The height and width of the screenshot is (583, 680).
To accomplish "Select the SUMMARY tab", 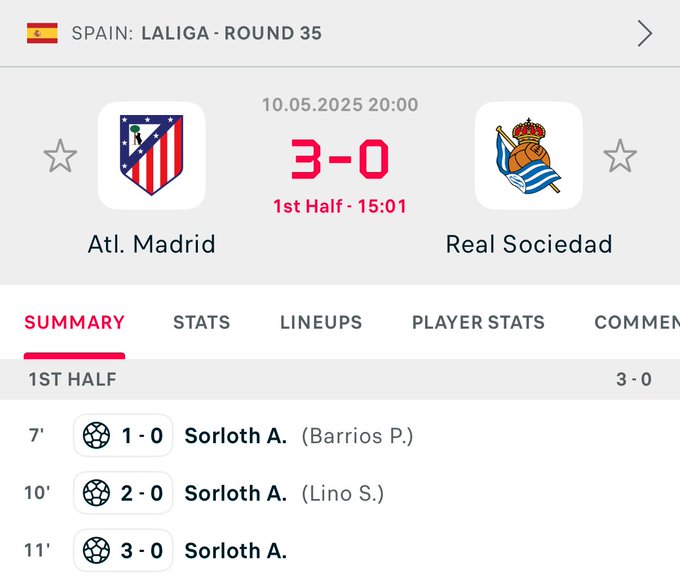I will point(75,322).
